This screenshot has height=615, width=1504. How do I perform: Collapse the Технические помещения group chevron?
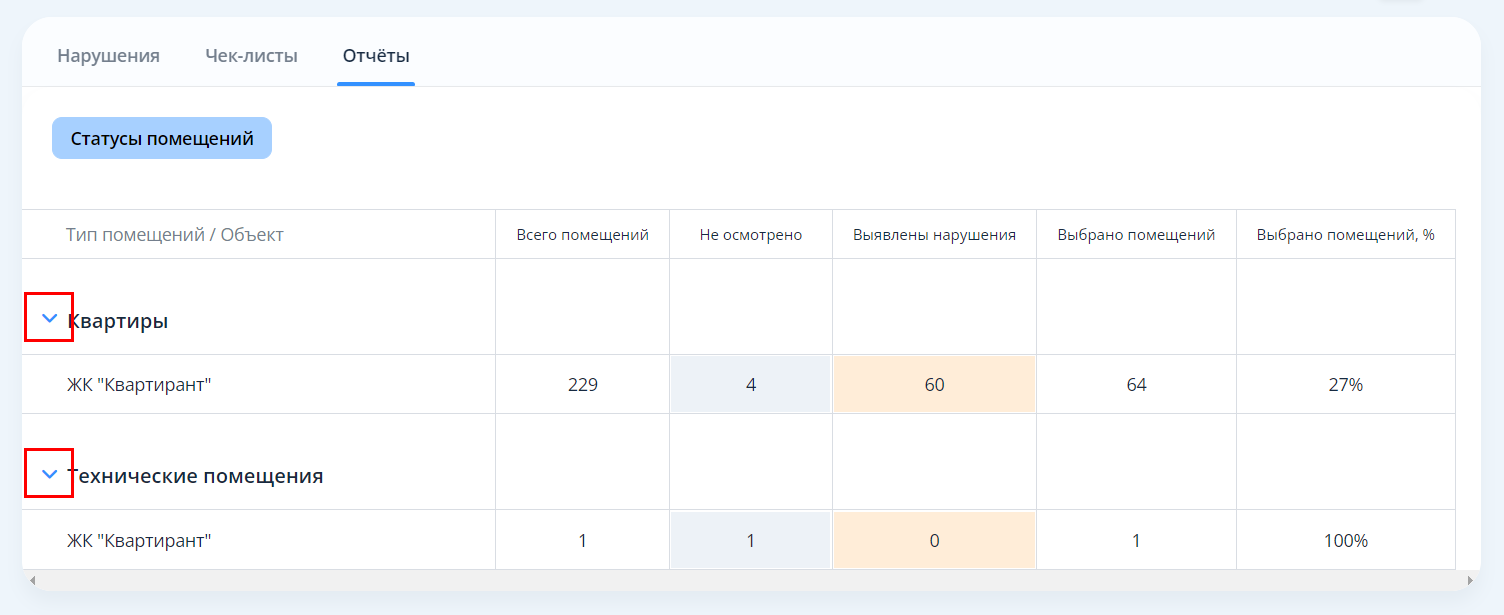(49, 474)
